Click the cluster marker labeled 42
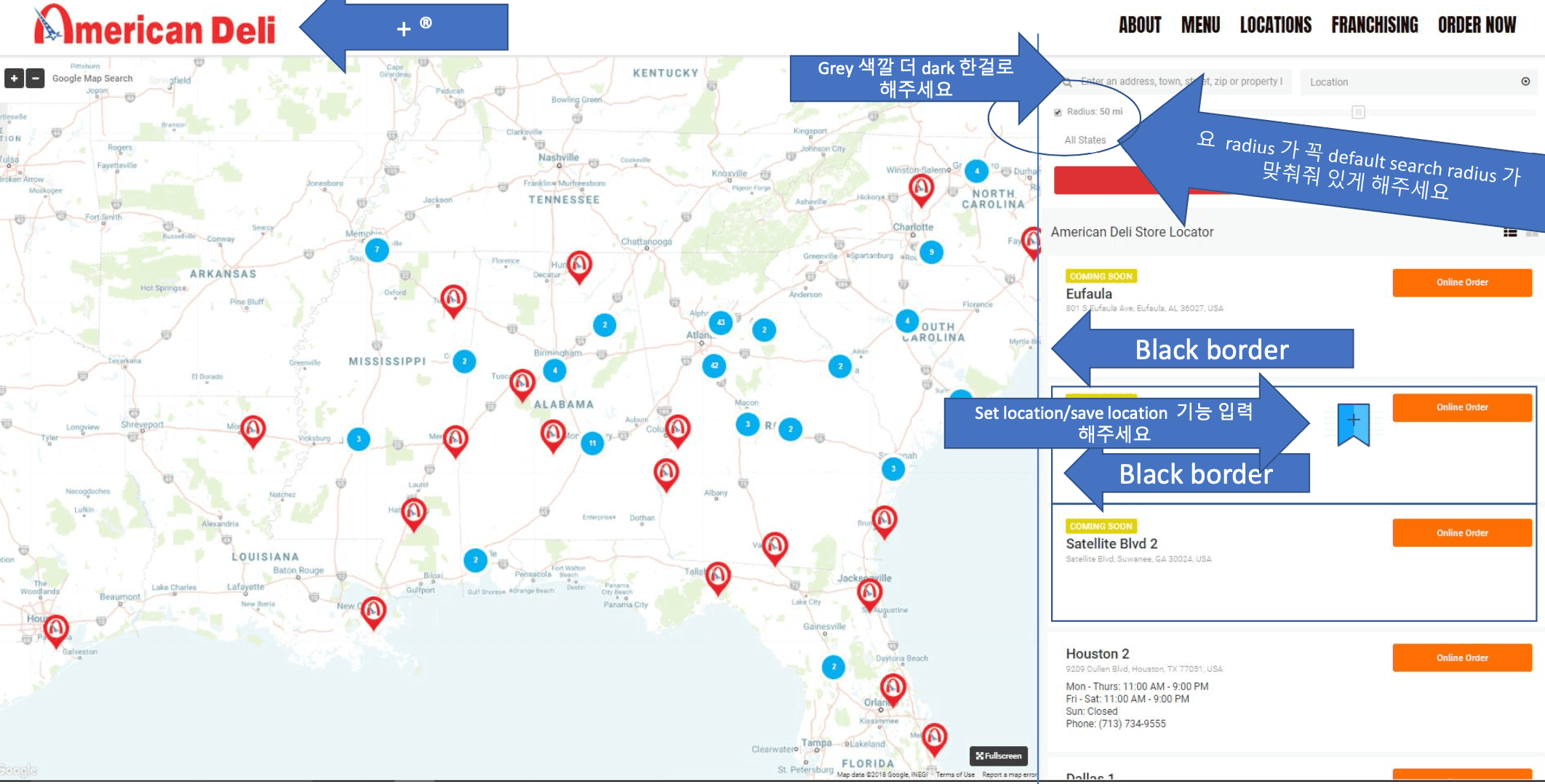The width and height of the screenshot is (1545, 784). pos(714,366)
